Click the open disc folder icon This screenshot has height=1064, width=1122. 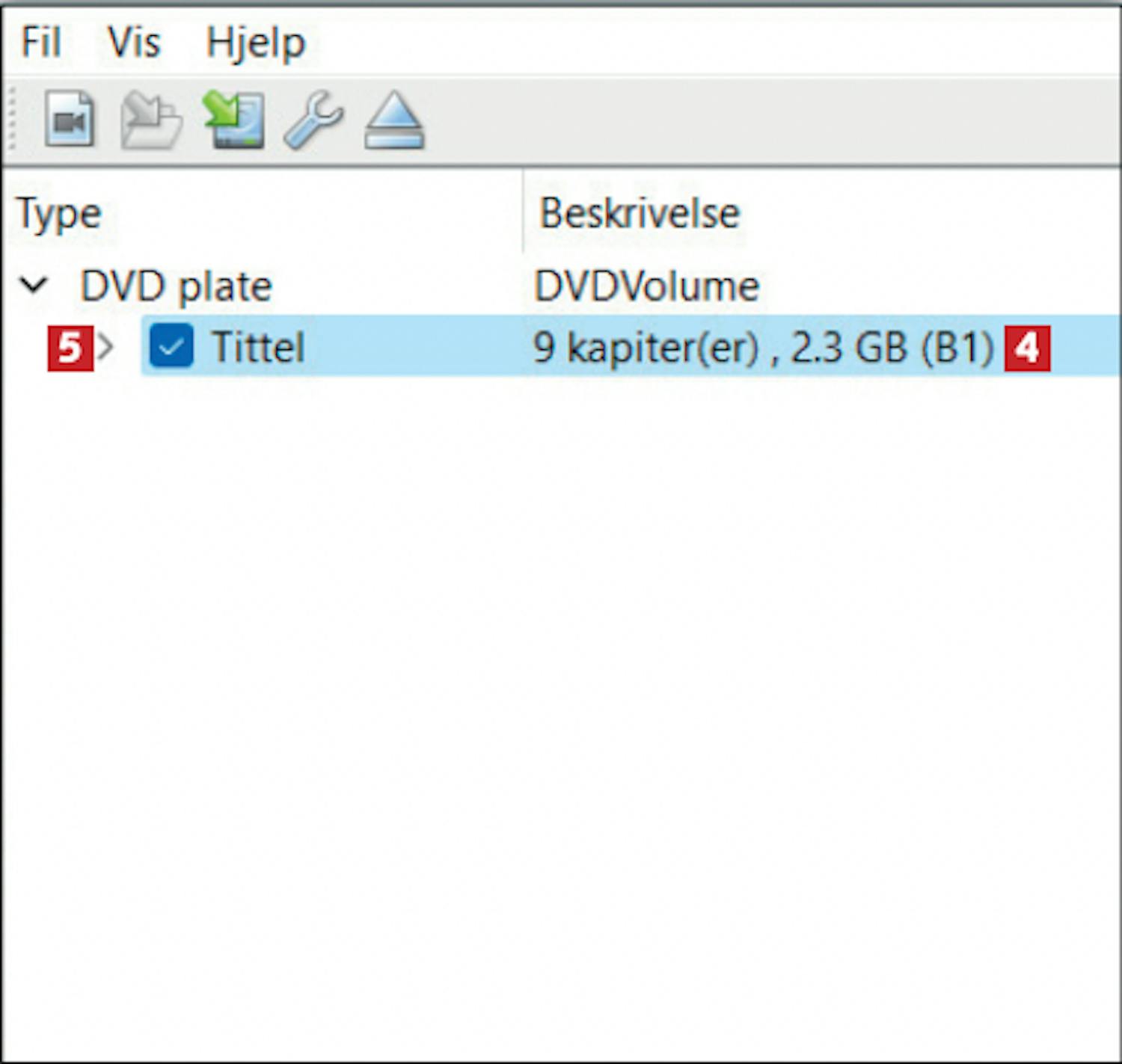pos(151,119)
